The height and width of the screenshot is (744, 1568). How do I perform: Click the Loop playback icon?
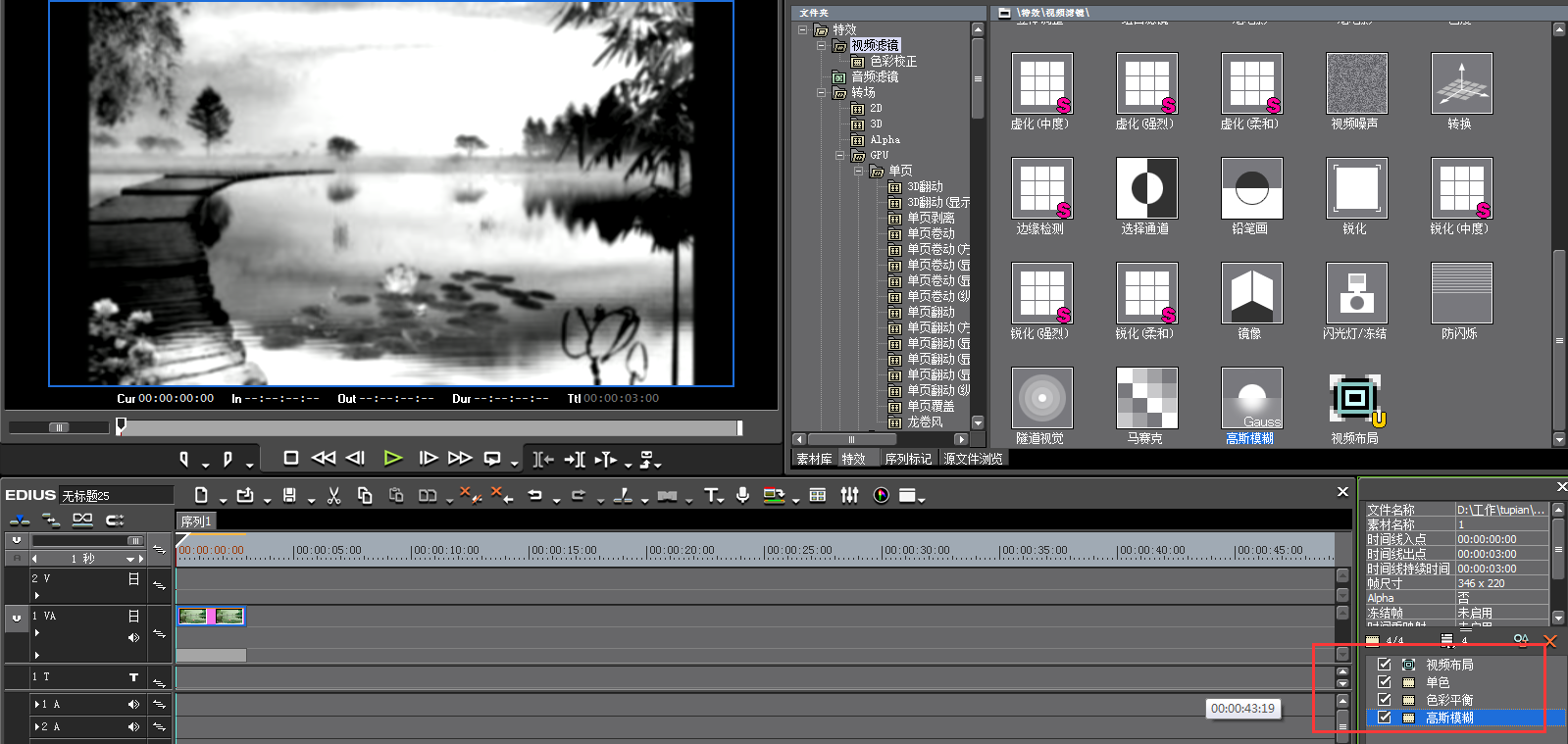click(492, 458)
